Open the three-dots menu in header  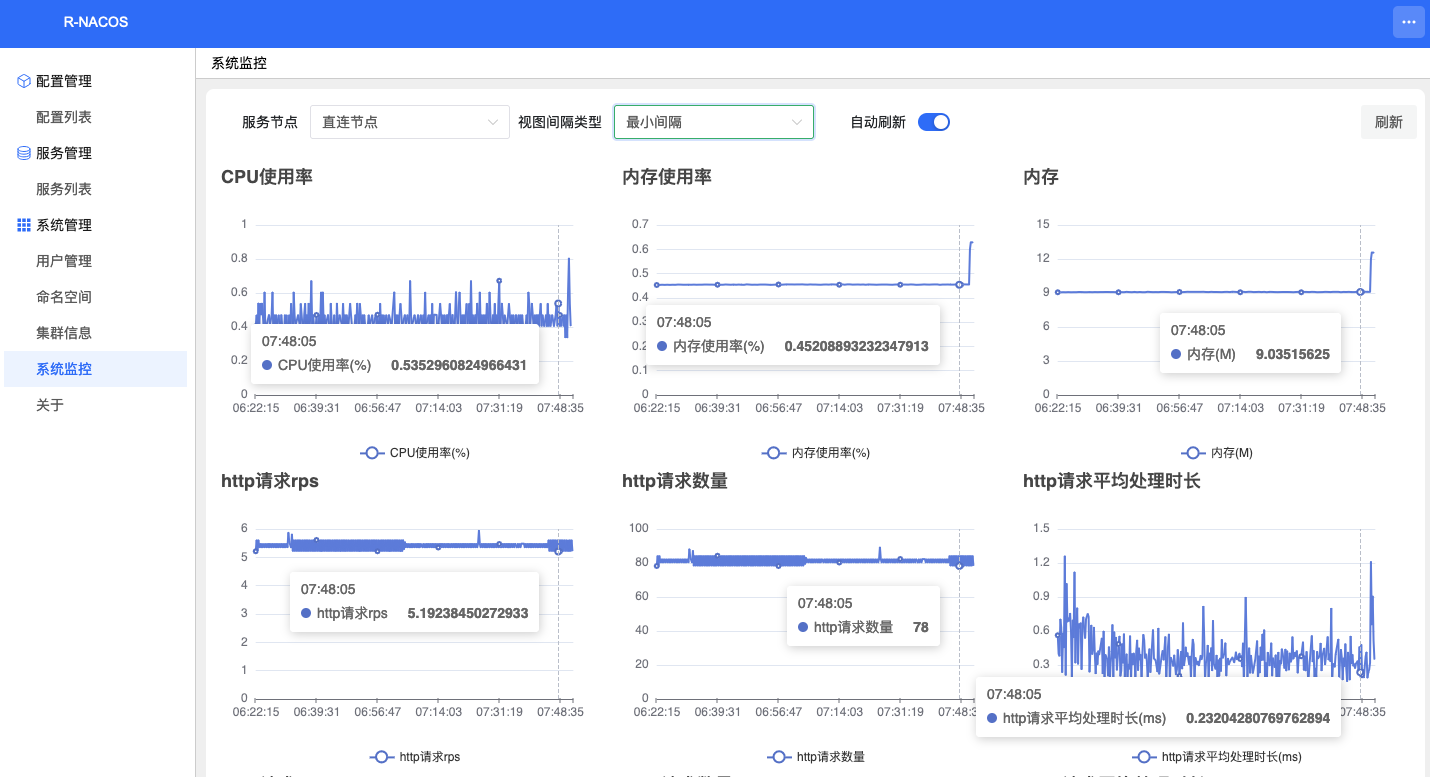(x=1409, y=22)
